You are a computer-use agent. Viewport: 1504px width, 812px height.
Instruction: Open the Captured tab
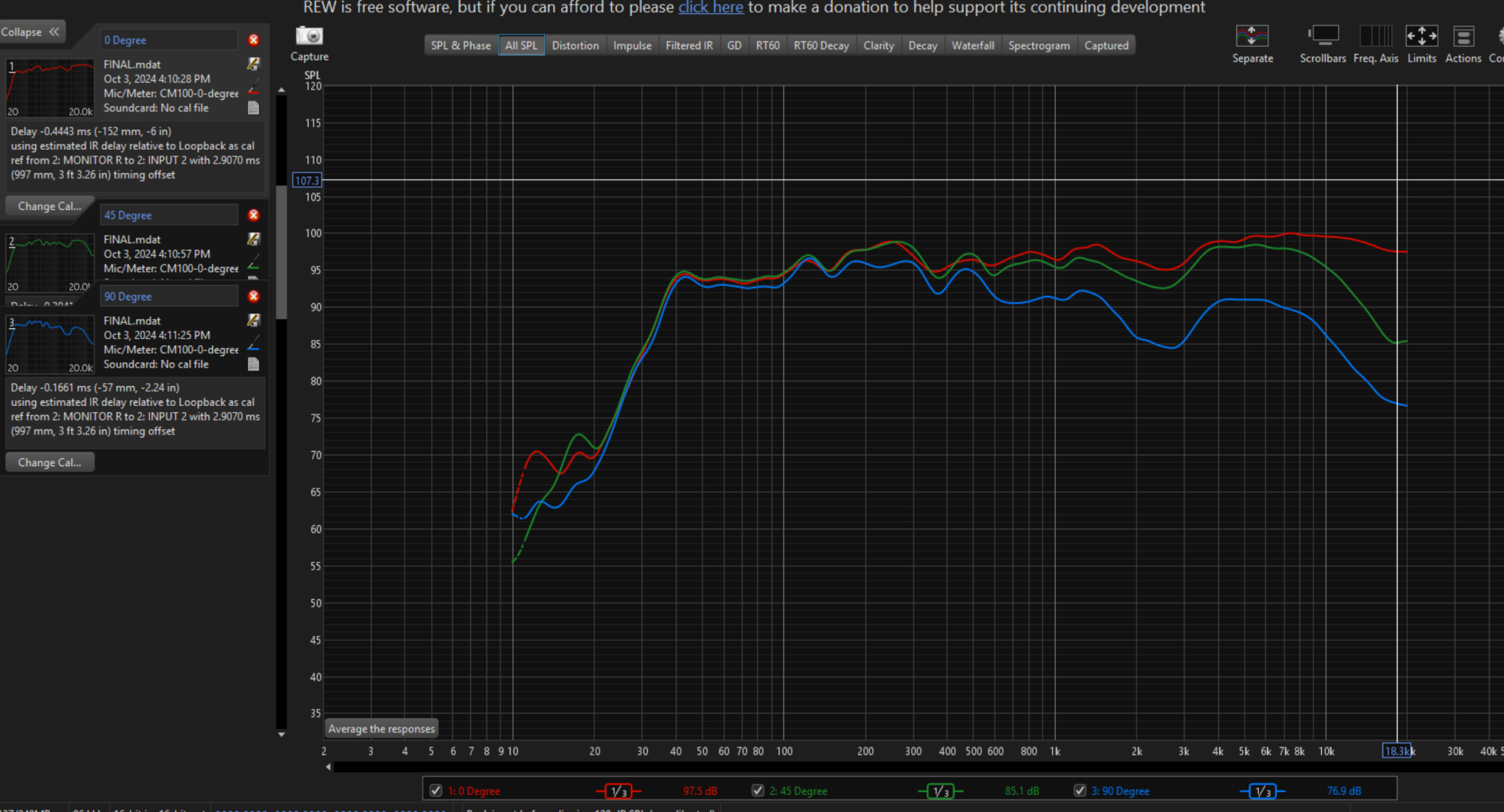click(x=1106, y=46)
